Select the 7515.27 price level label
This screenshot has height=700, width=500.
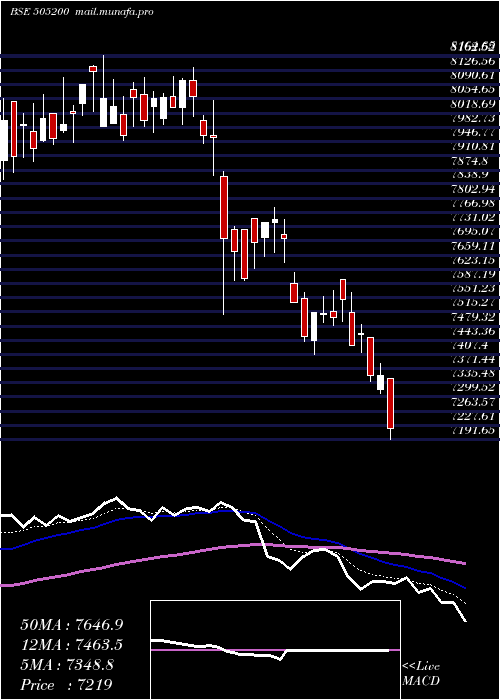click(472, 303)
